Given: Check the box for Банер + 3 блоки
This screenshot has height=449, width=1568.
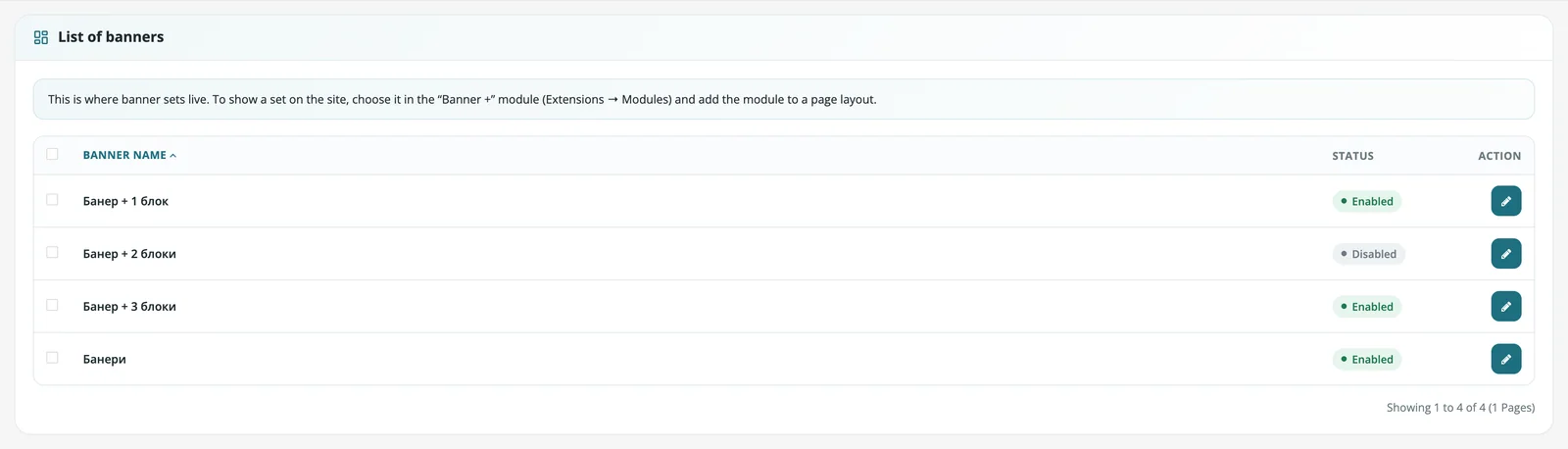Looking at the screenshot, I should coord(52,306).
